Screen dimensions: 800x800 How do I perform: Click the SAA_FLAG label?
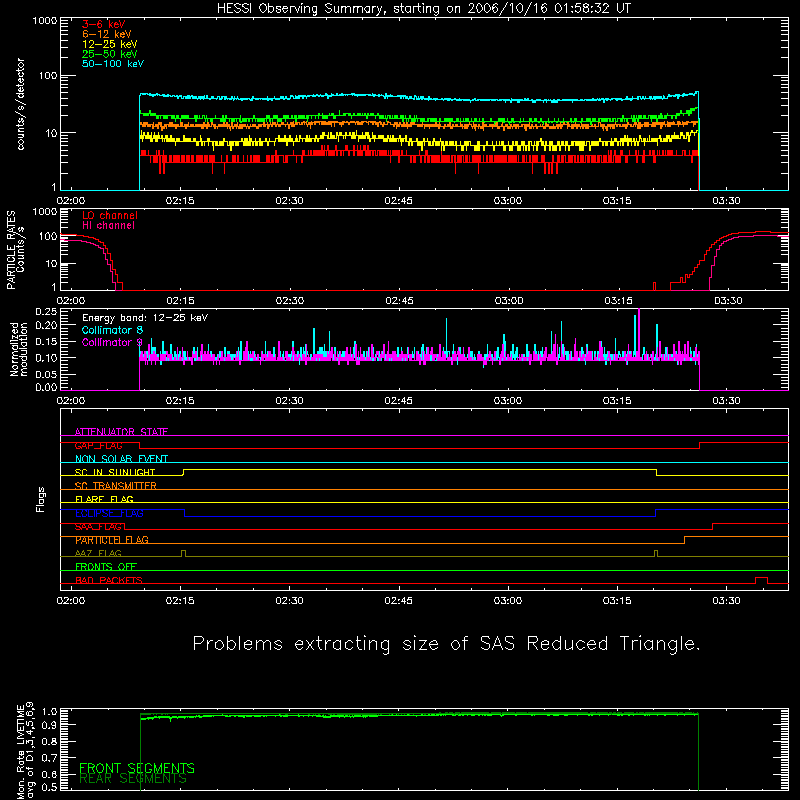[x=98, y=527]
